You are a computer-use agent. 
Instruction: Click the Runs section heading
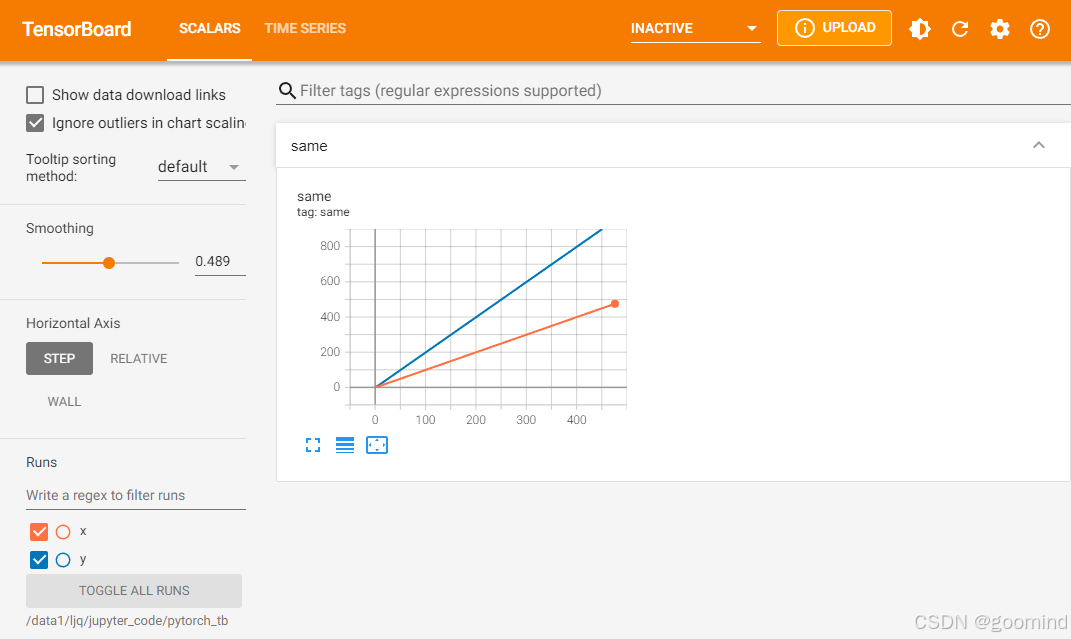42,462
